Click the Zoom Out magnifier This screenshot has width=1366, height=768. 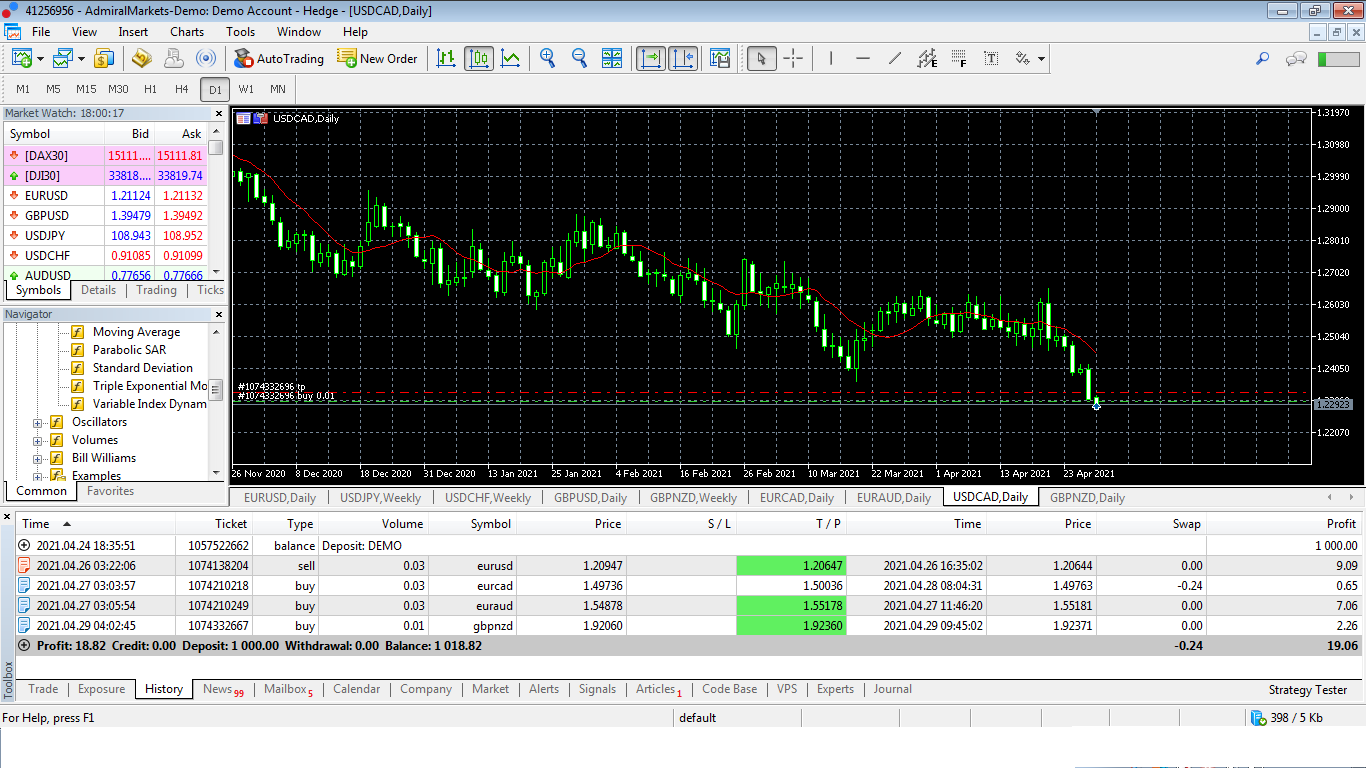pos(580,58)
